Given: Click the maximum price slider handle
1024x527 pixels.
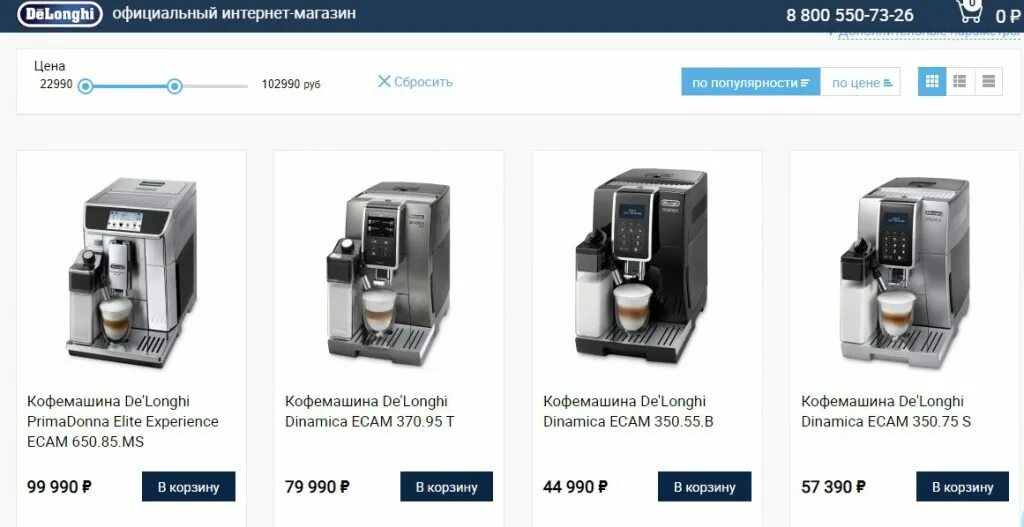Looking at the screenshot, I should (x=174, y=86).
